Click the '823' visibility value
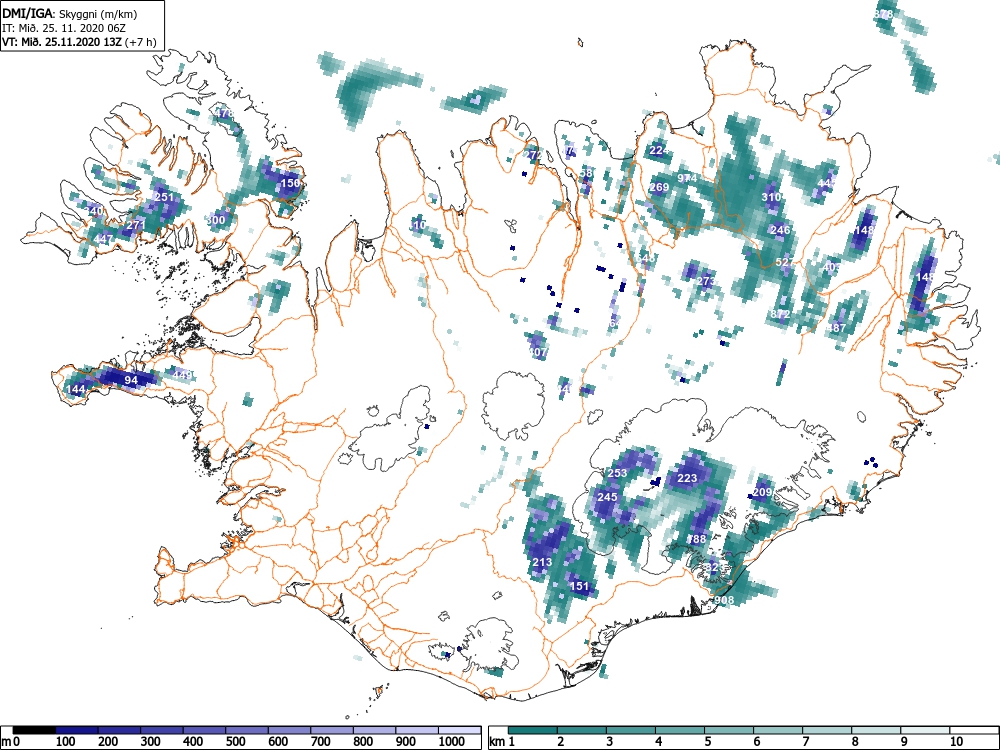Image resolution: width=1000 pixels, height=750 pixels. click(715, 566)
